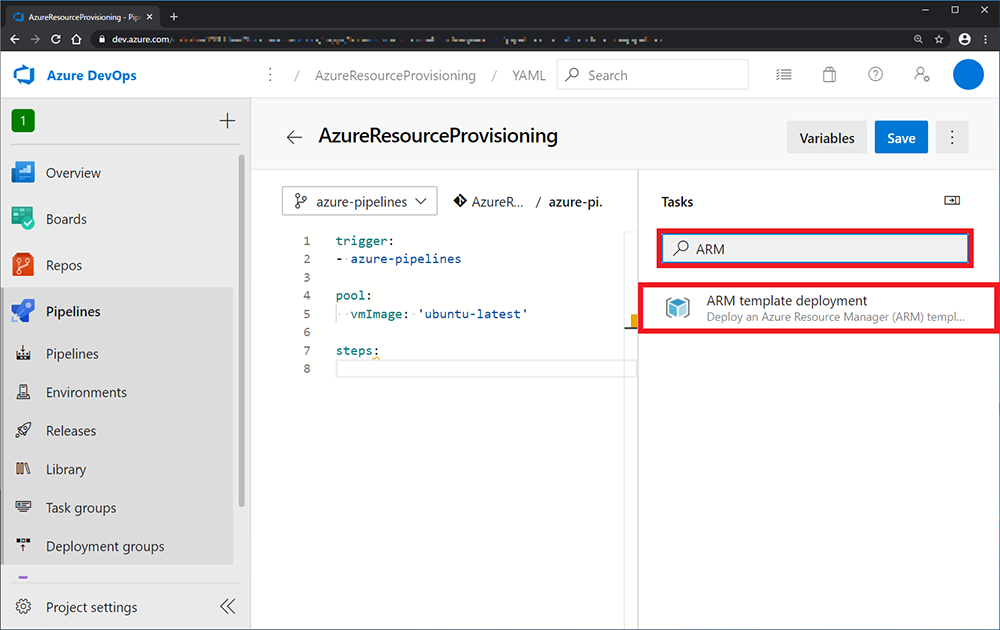Click the 'trigger:' line in editor
Screen dimensions: 1000x630
click(365, 241)
